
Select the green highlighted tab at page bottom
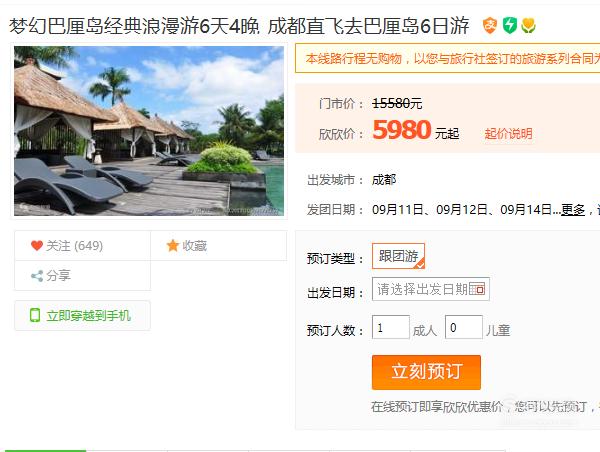click(x=45, y=450)
